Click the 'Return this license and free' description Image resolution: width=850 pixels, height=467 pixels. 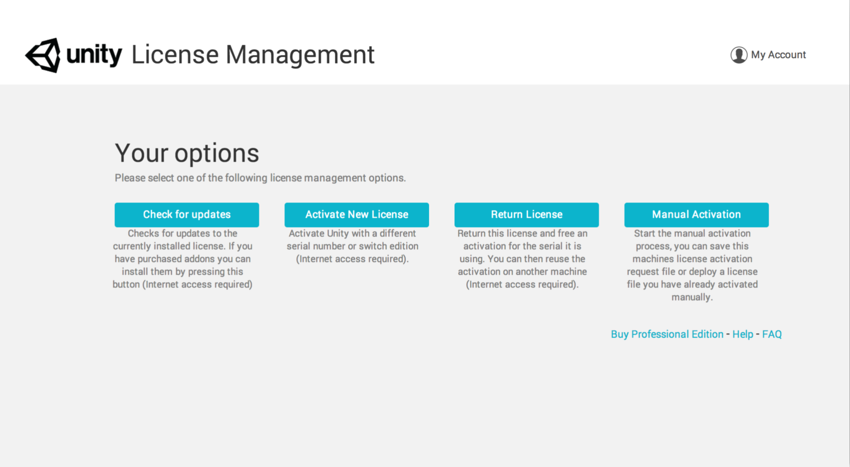coord(522,259)
